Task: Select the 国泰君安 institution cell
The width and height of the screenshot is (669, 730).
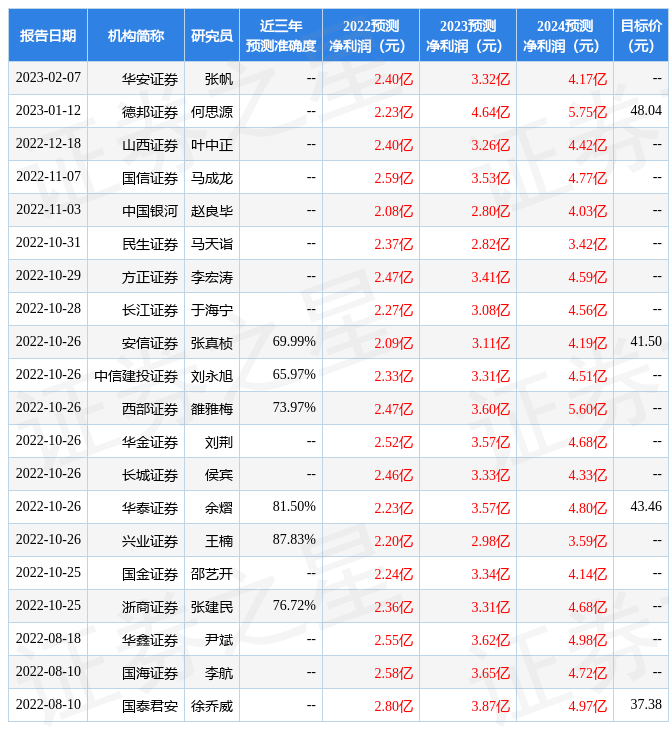Action: coord(136,707)
